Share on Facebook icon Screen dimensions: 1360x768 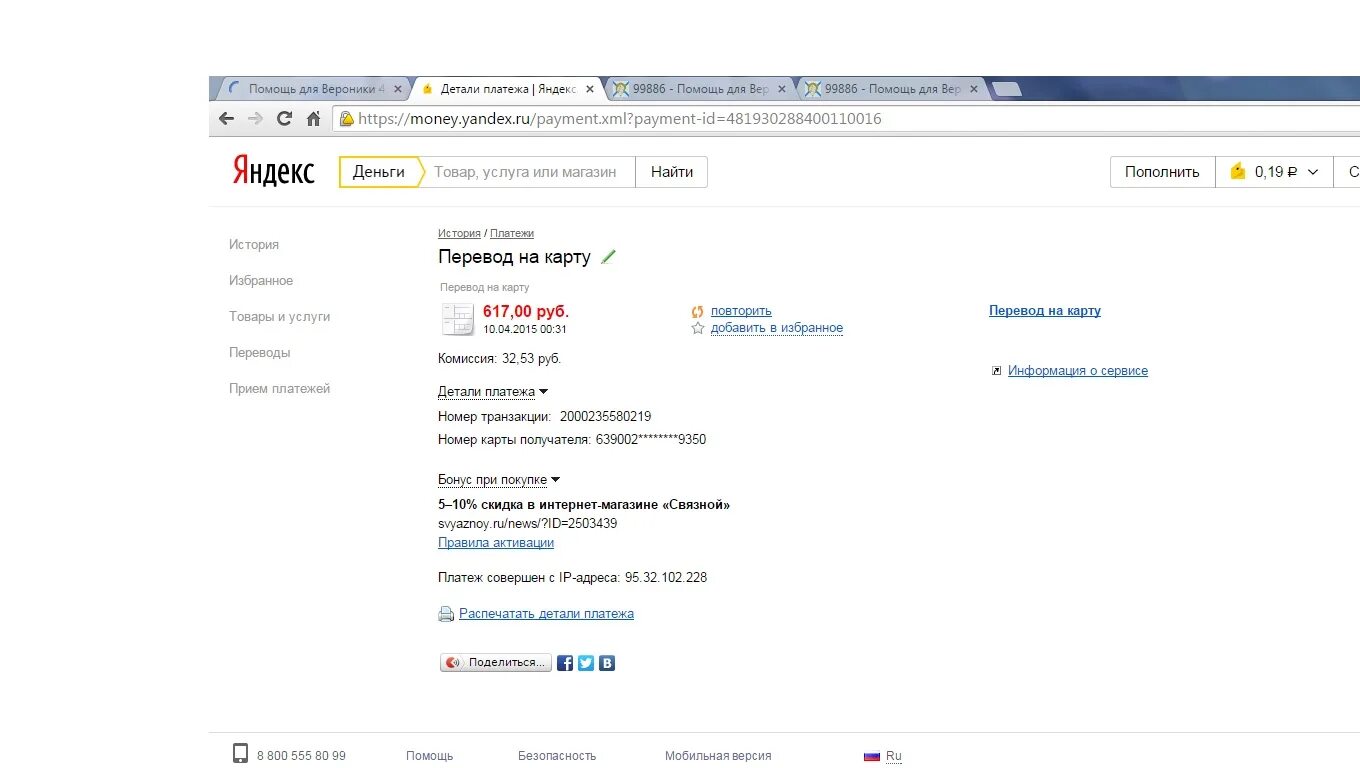click(565, 663)
